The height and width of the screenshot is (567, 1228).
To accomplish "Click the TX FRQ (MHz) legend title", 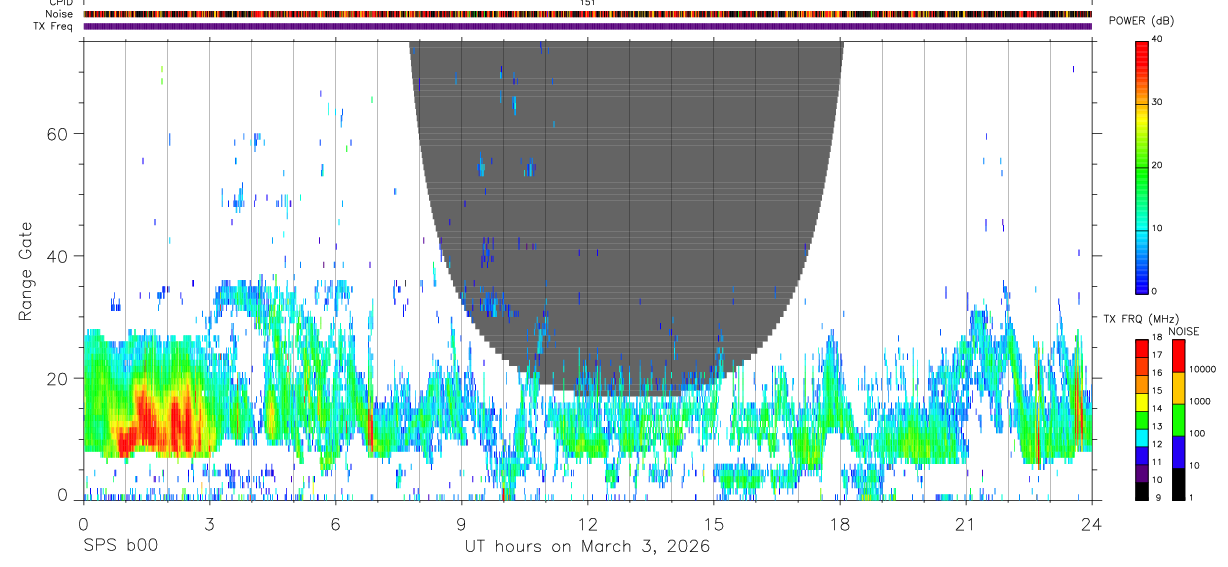I will [1140, 318].
